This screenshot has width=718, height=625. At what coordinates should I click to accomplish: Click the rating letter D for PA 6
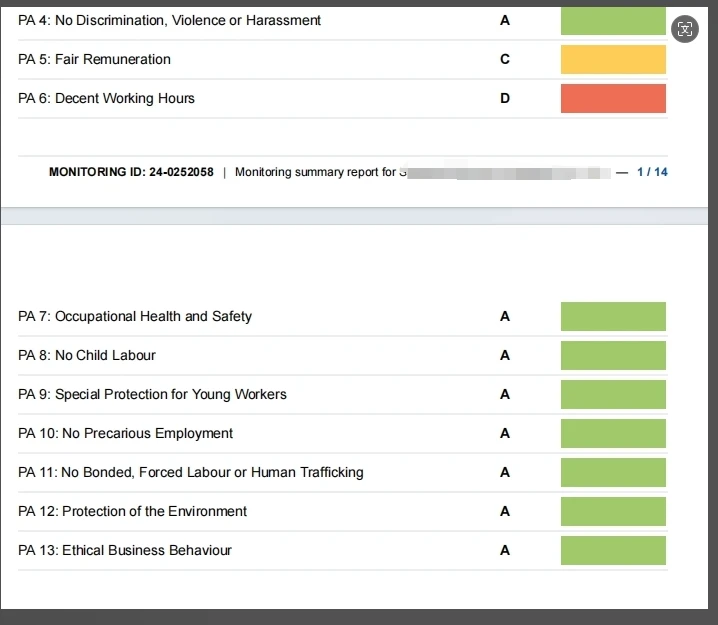505,98
